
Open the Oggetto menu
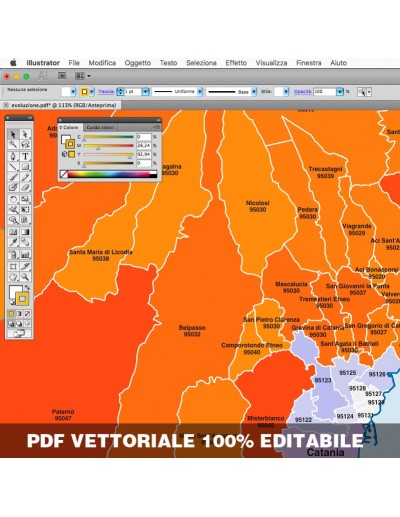pos(138,63)
